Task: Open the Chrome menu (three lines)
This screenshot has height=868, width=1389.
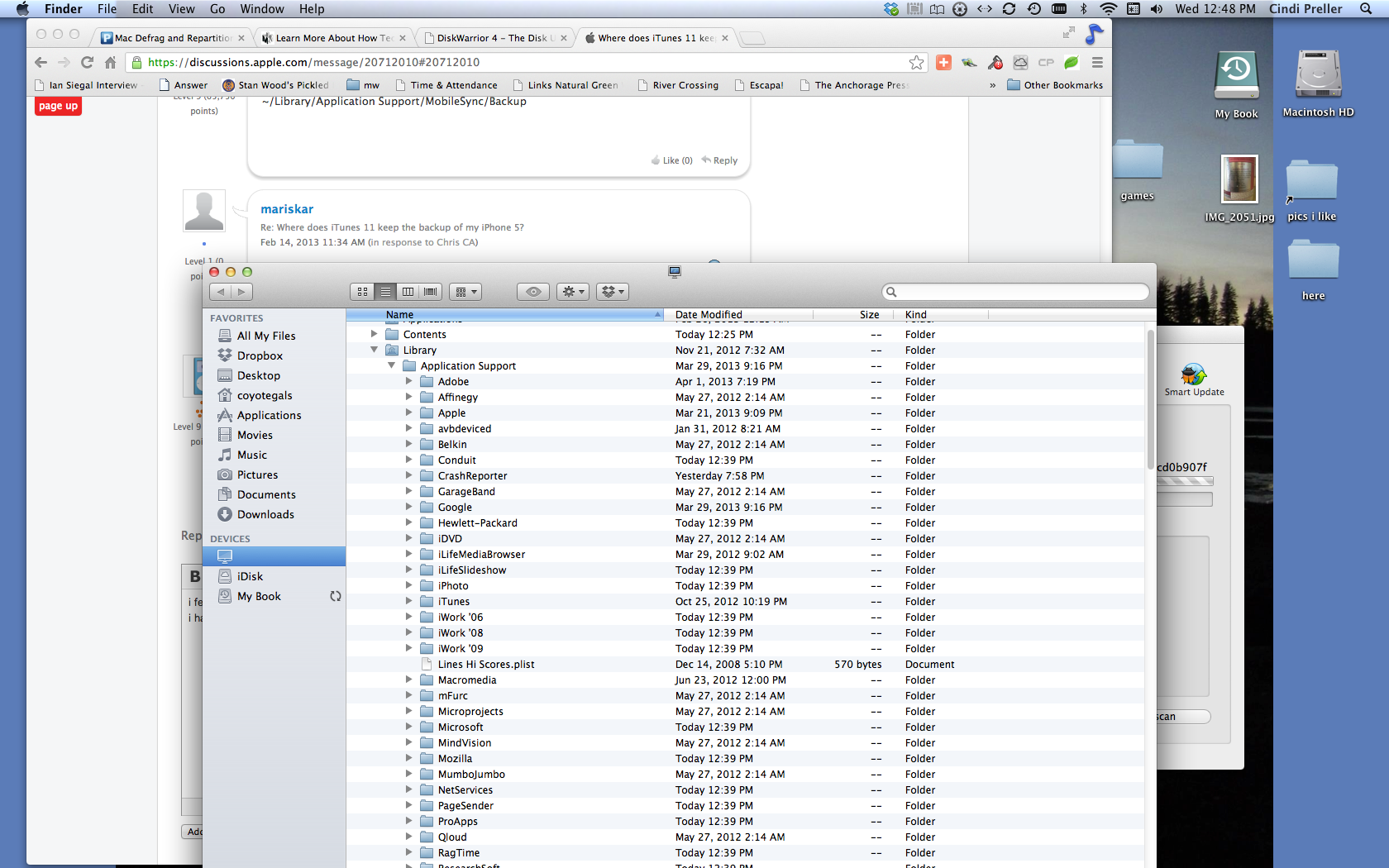Action: [x=1097, y=63]
